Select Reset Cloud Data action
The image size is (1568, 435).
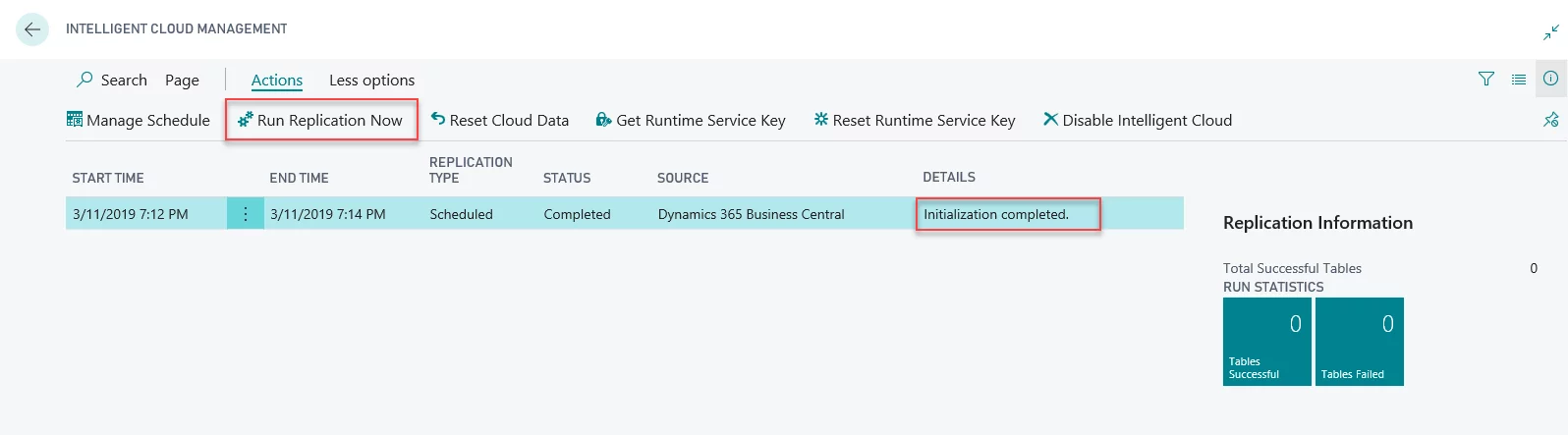pos(499,120)
